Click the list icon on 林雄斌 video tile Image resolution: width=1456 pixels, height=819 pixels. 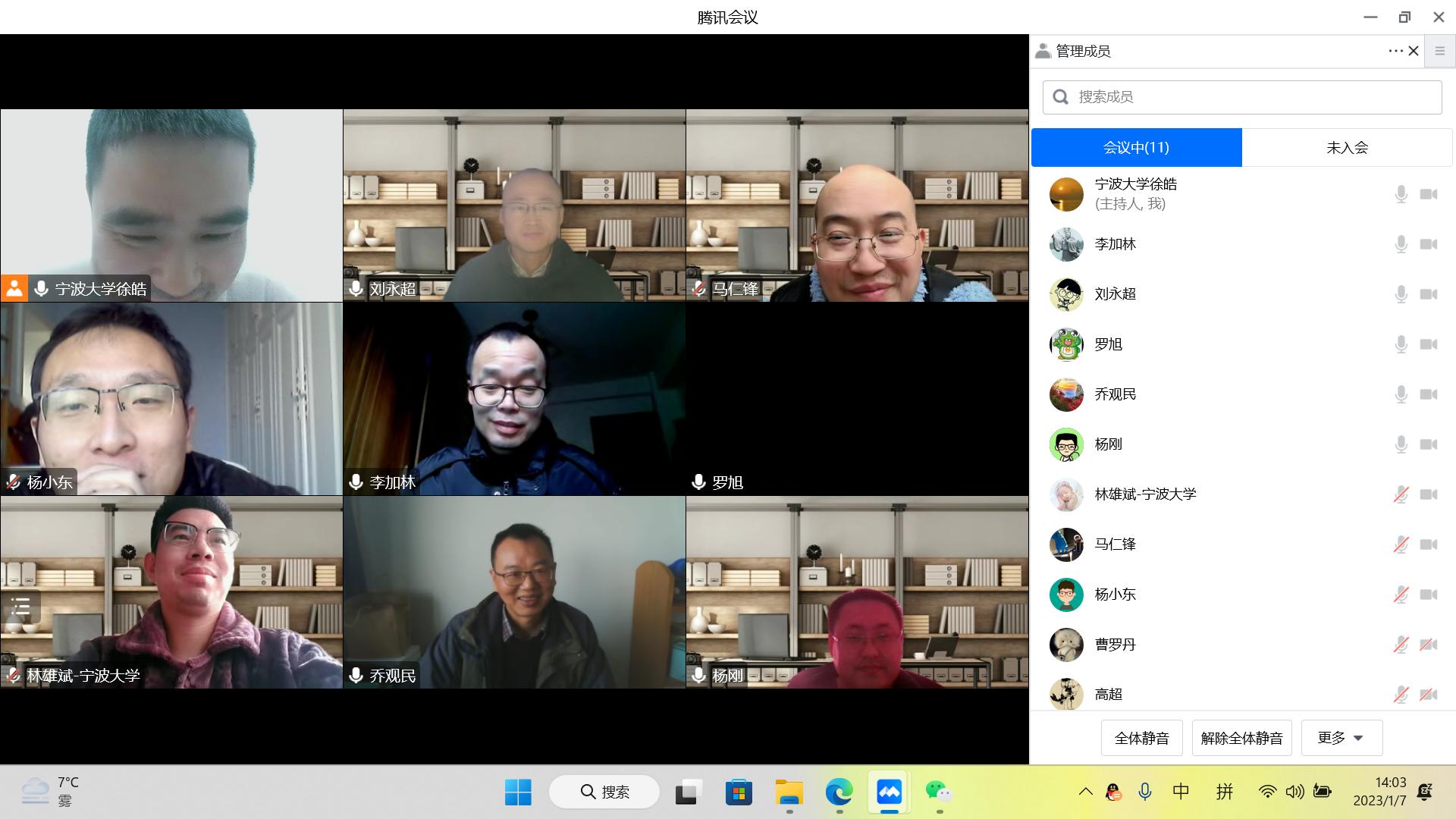20,607
